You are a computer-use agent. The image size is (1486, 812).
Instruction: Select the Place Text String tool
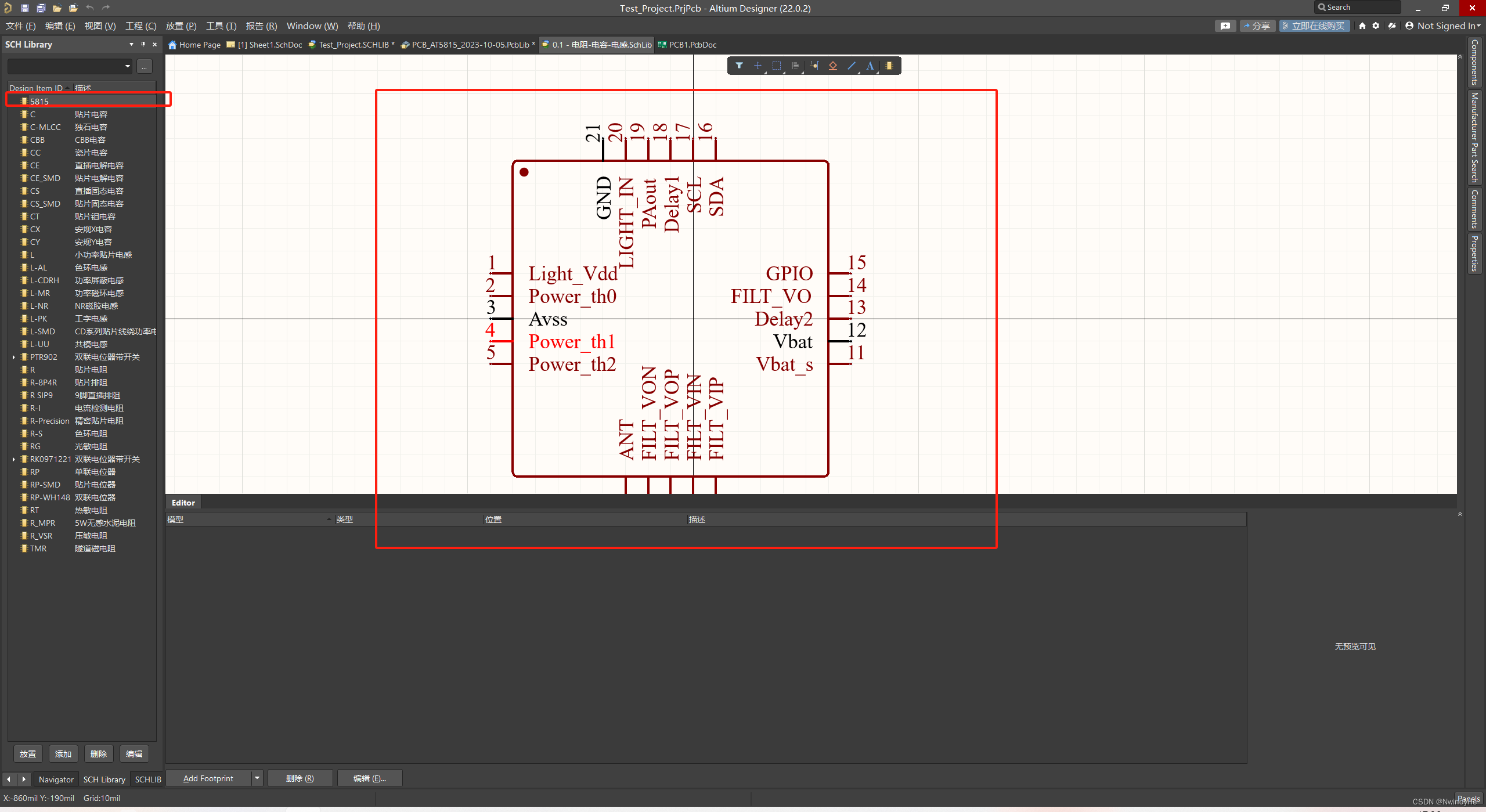pos(870,66)
